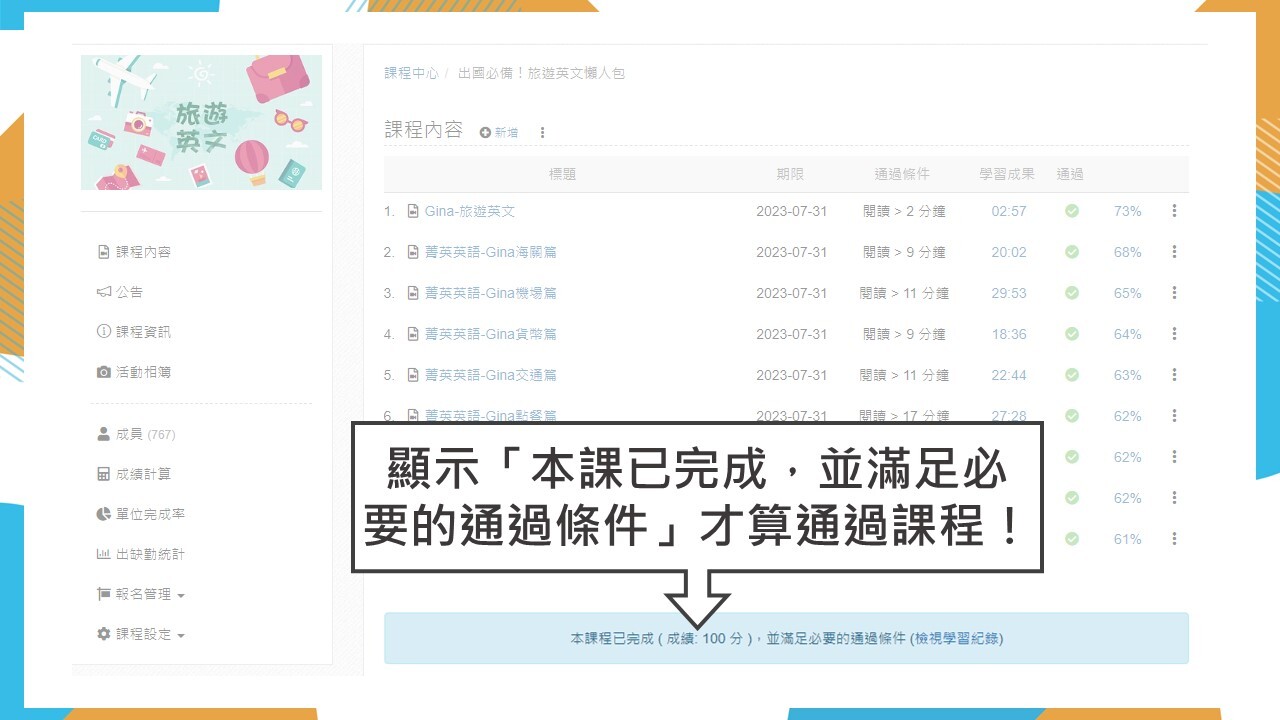The width and height of the screenshot is (1280, 720).
Task: Click green pass checkmark for 菁英英語-Gina貨幣篇
Action: (x=1071, y=334)
